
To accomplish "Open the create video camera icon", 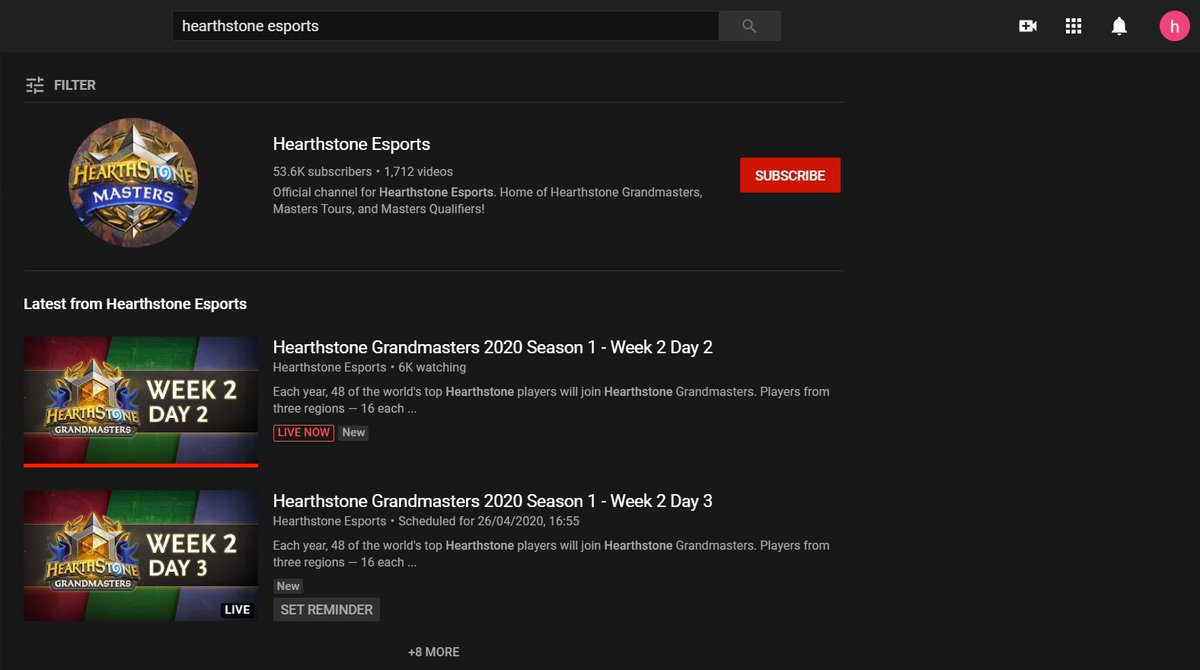I will click(1027, 26).
